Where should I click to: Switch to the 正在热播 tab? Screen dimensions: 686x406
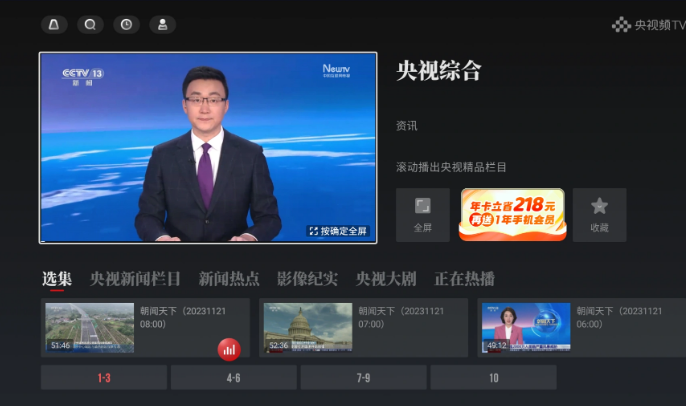coord(465,279)
